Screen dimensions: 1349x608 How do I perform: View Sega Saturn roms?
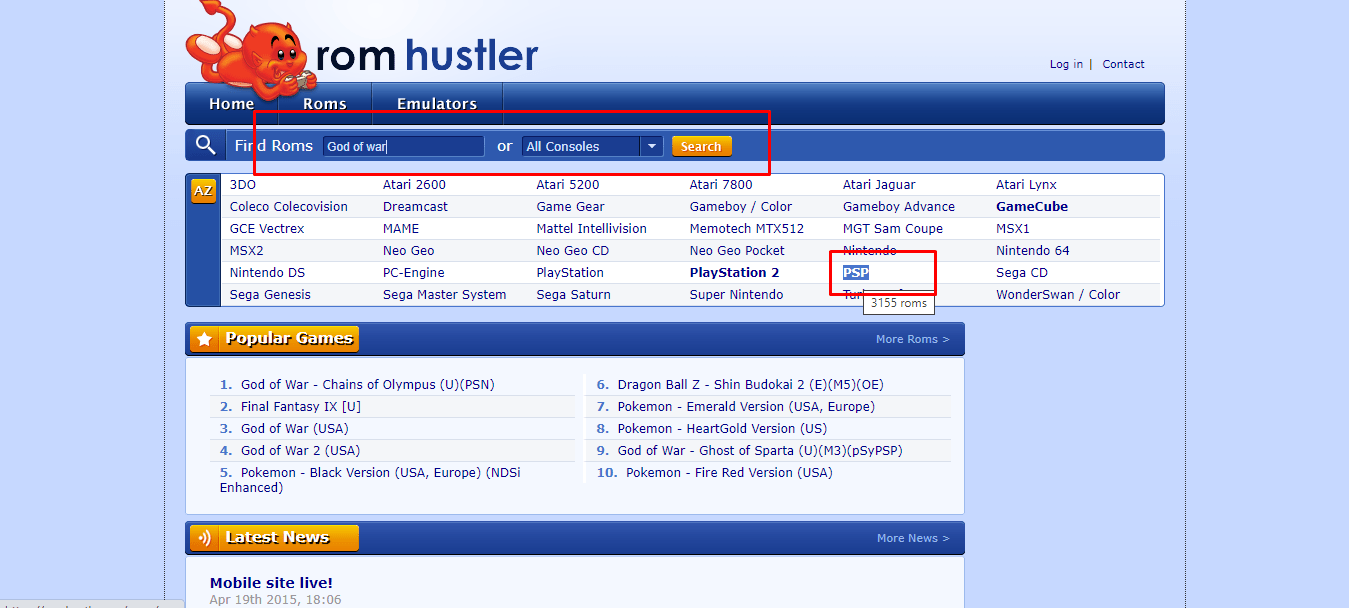pos(573,295)
